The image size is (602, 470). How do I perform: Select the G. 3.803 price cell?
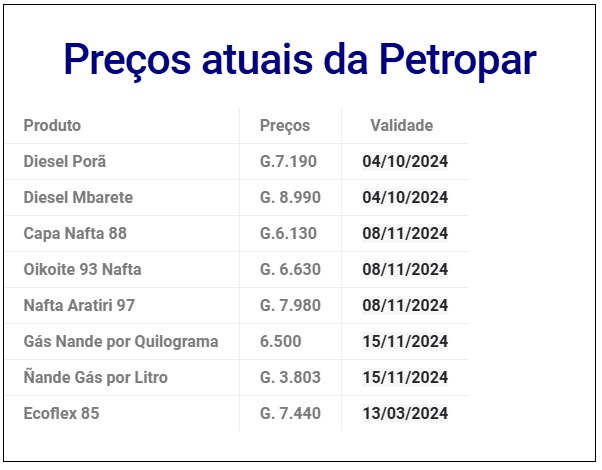pos(290,377)
